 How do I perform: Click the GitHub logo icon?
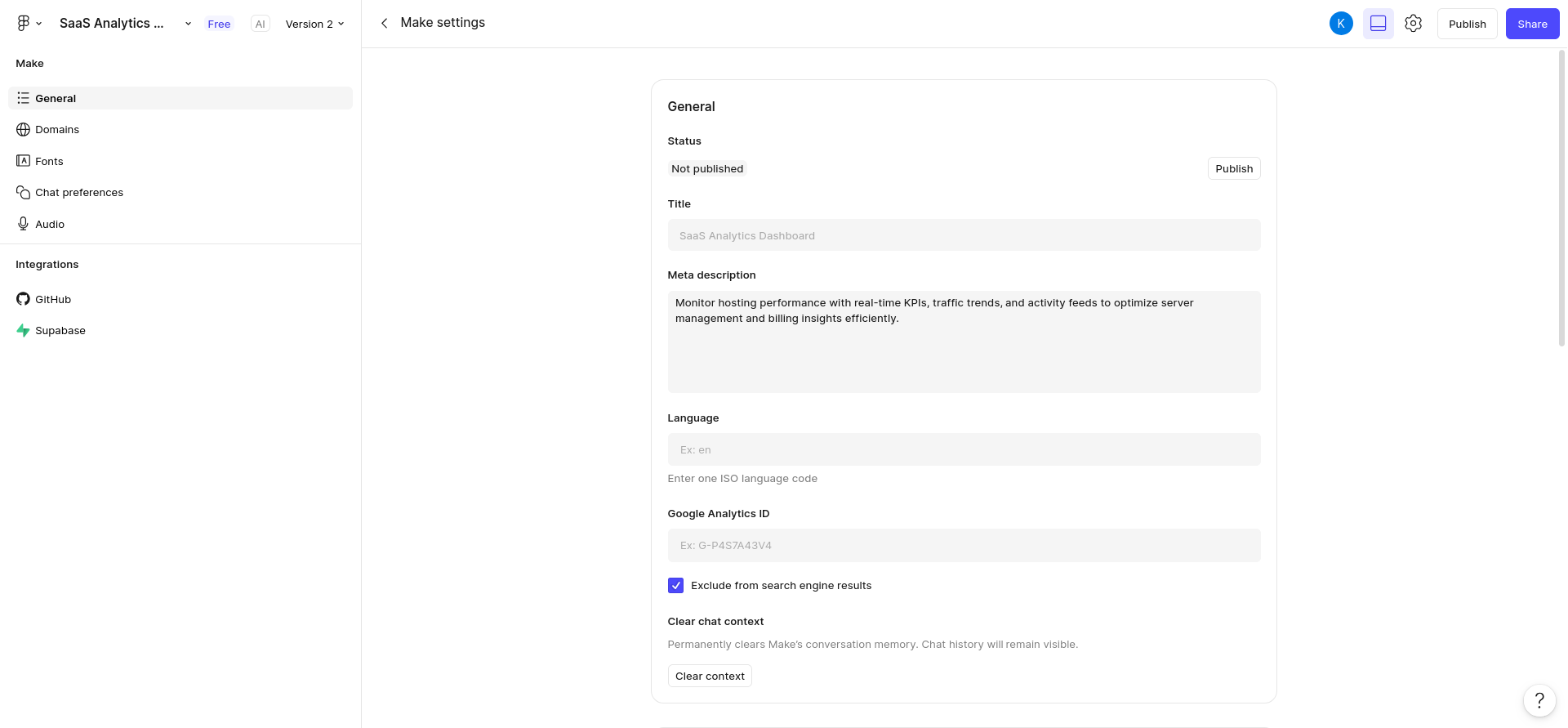click(23, 299)
